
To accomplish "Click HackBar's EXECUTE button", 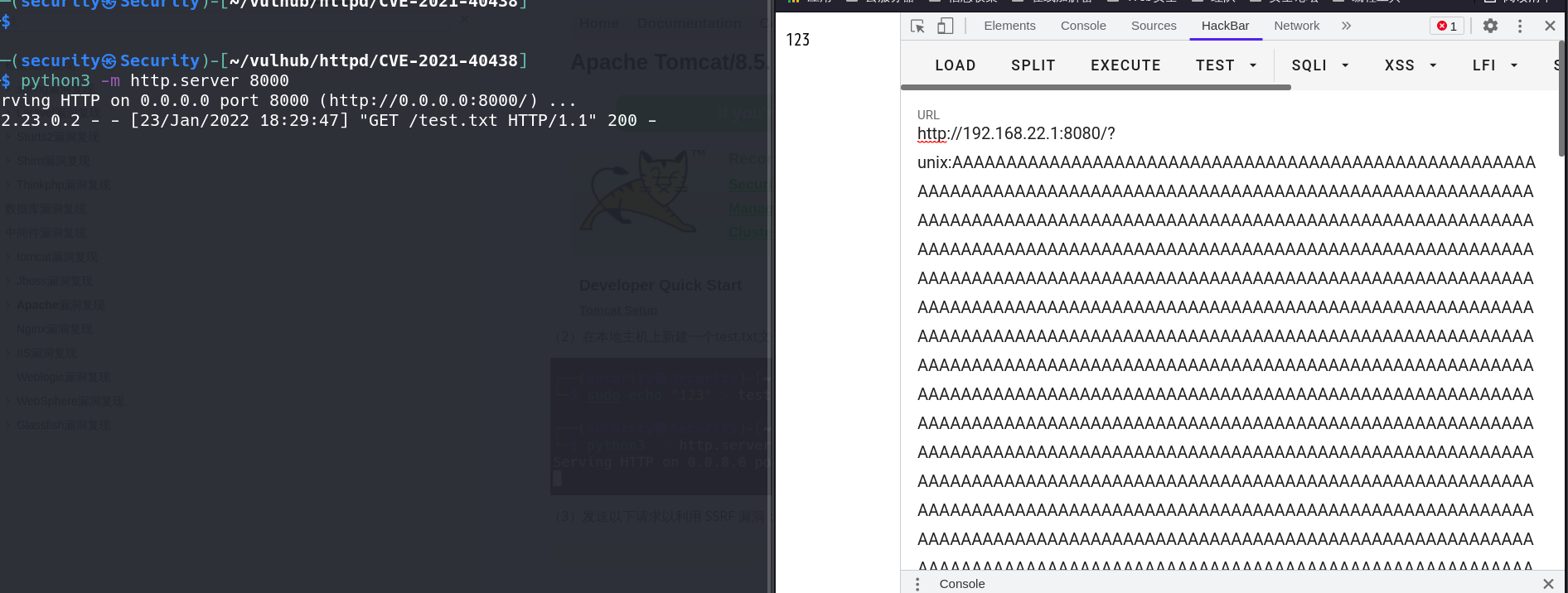I will 1125,65.
